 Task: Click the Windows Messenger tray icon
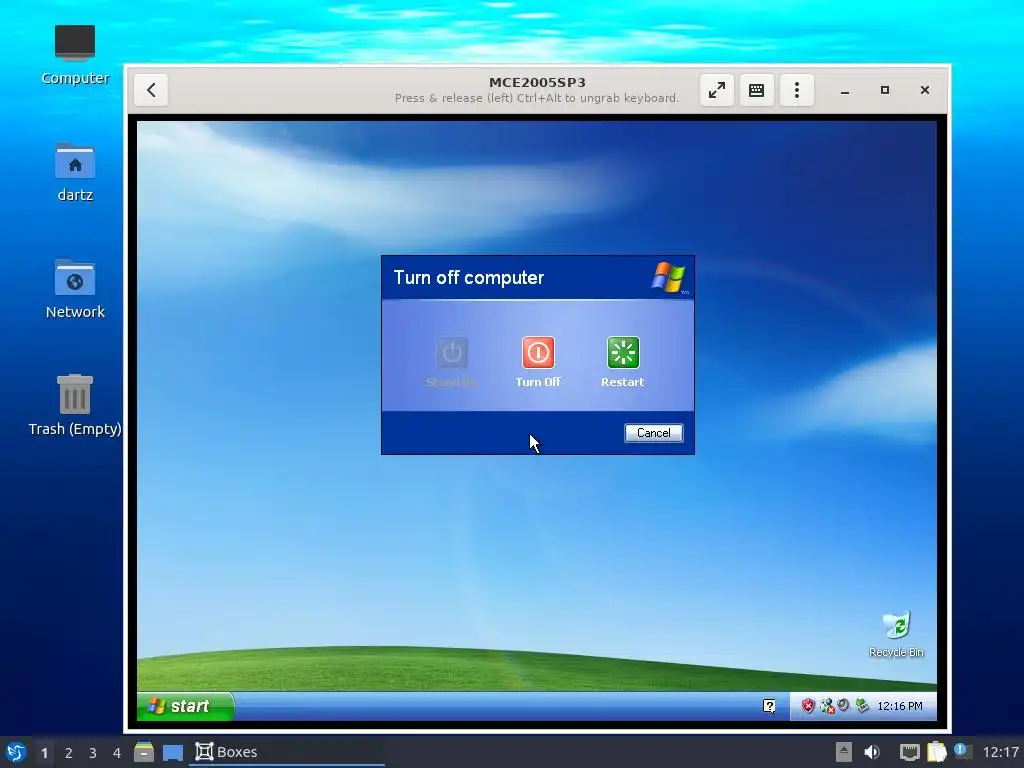(827, 706)
